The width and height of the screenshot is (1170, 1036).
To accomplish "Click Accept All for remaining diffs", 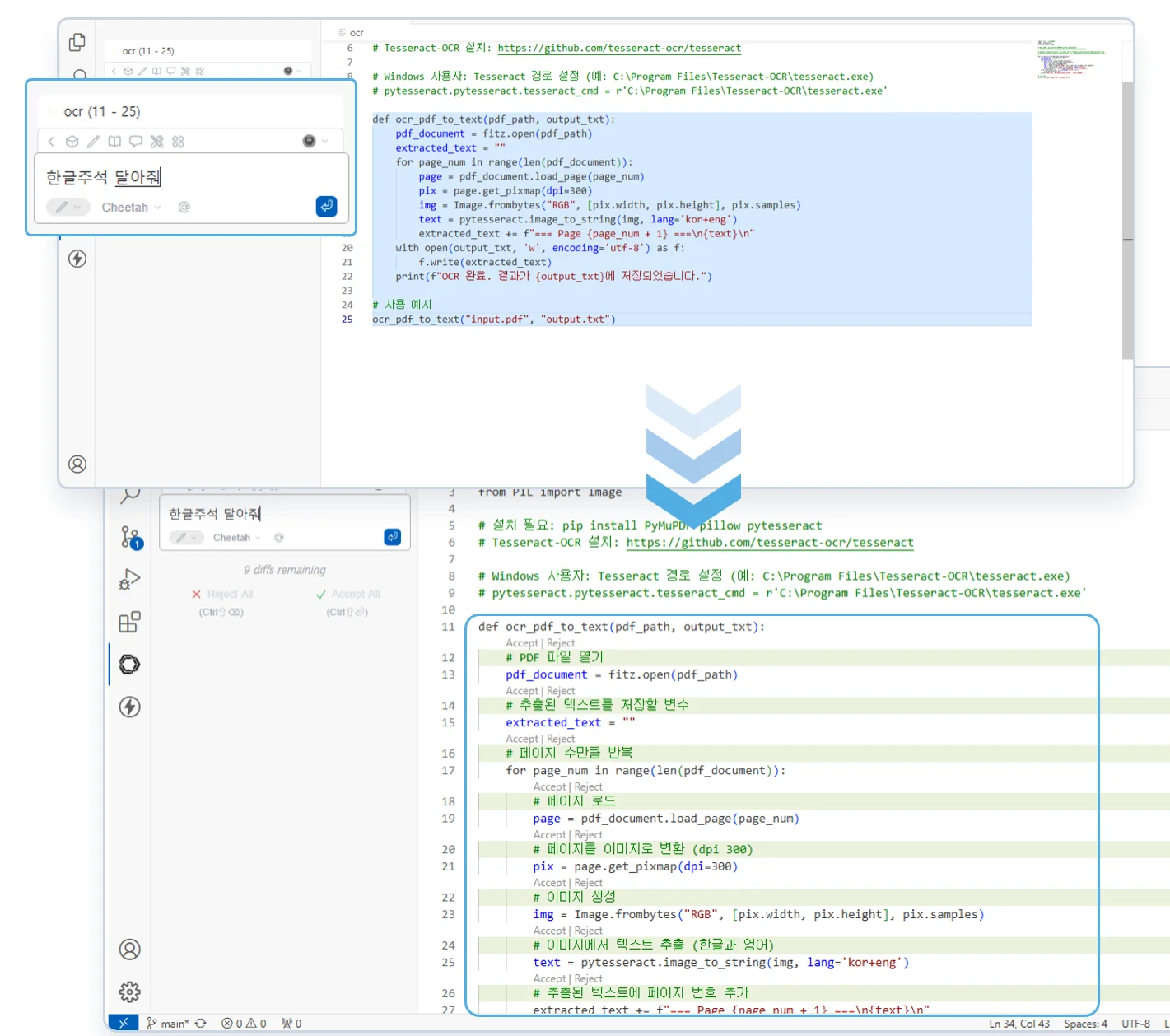I will point(348,595).
